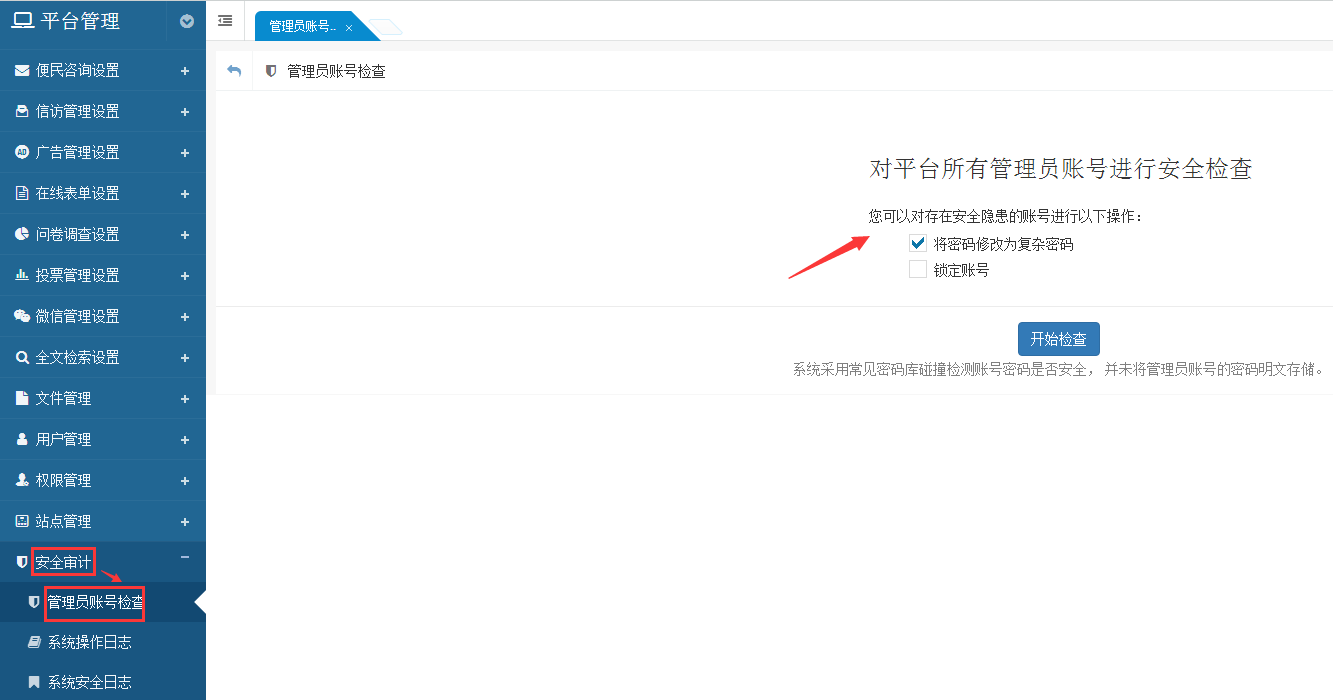Uncheck 将密码修改为复杂密码 checkbox

point(918,243)
